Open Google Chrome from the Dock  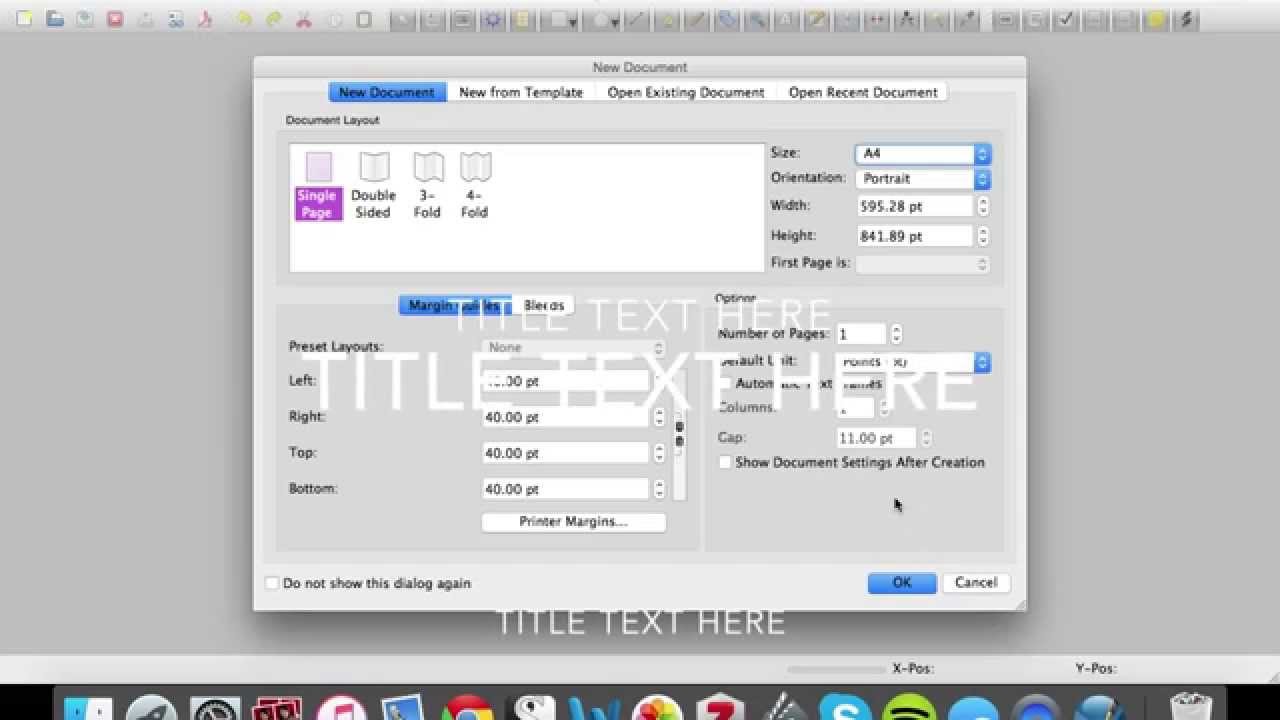point(466,708)
